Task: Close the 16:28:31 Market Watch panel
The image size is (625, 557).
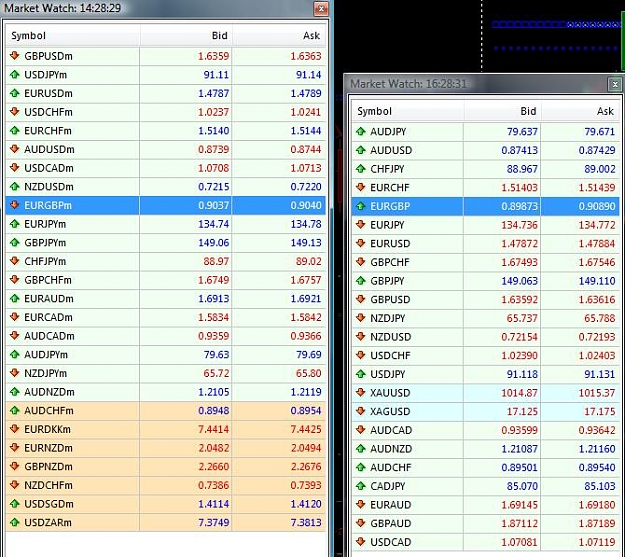Action: [615, 84]
